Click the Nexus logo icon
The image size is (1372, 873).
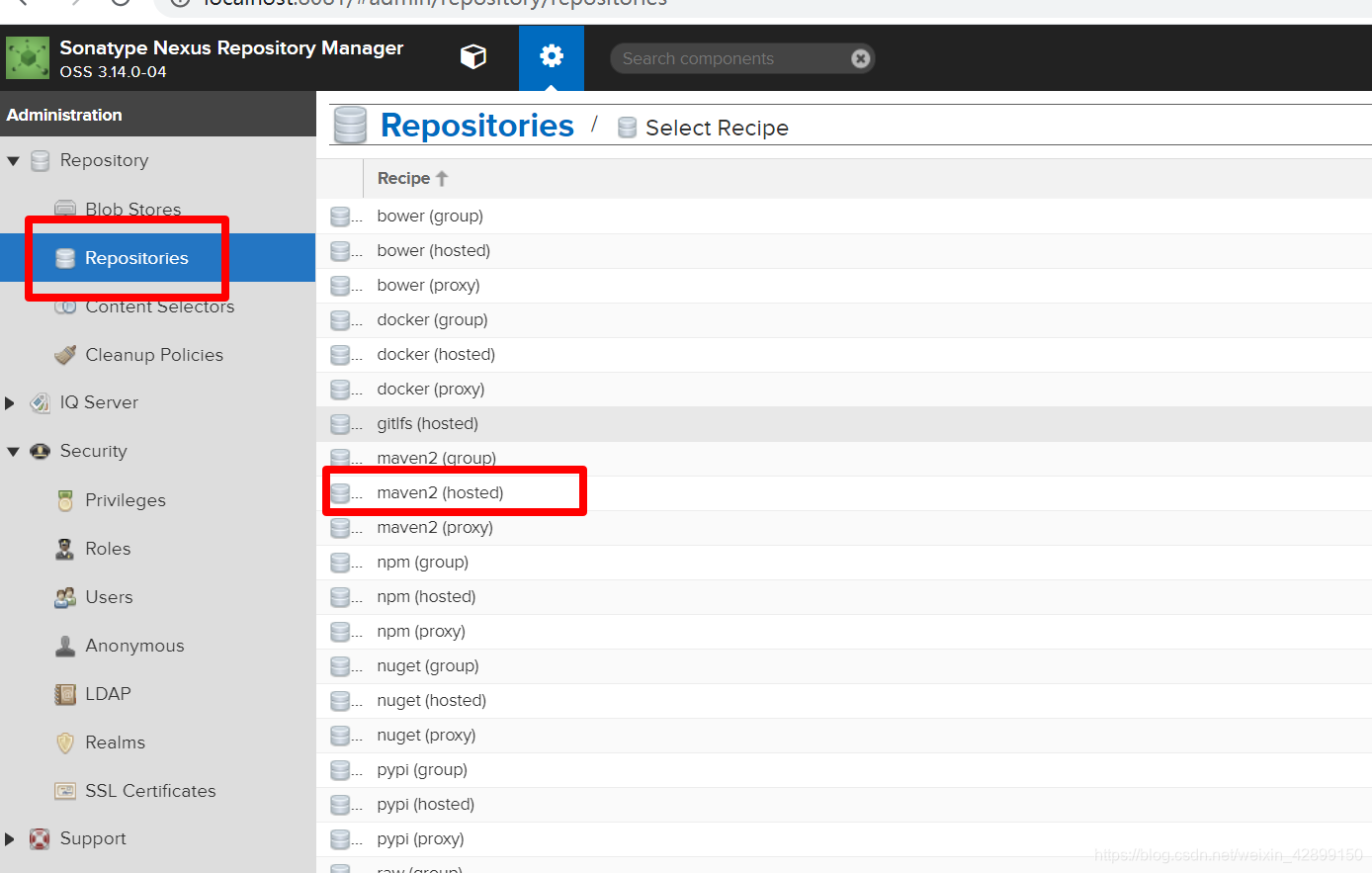click(x=28, y=58)
